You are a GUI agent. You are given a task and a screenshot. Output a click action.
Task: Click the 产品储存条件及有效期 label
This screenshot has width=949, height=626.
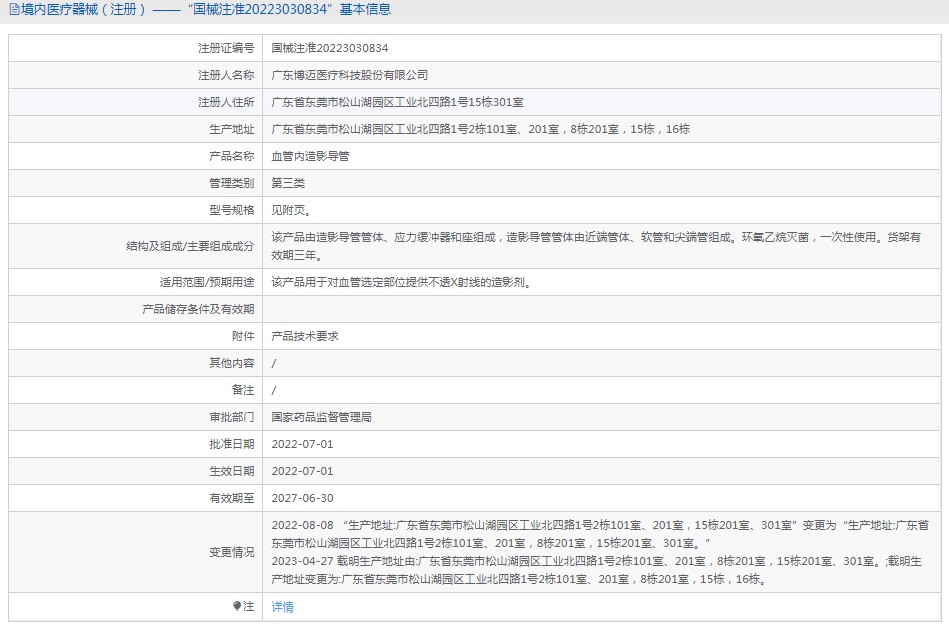tap(198, 309)
